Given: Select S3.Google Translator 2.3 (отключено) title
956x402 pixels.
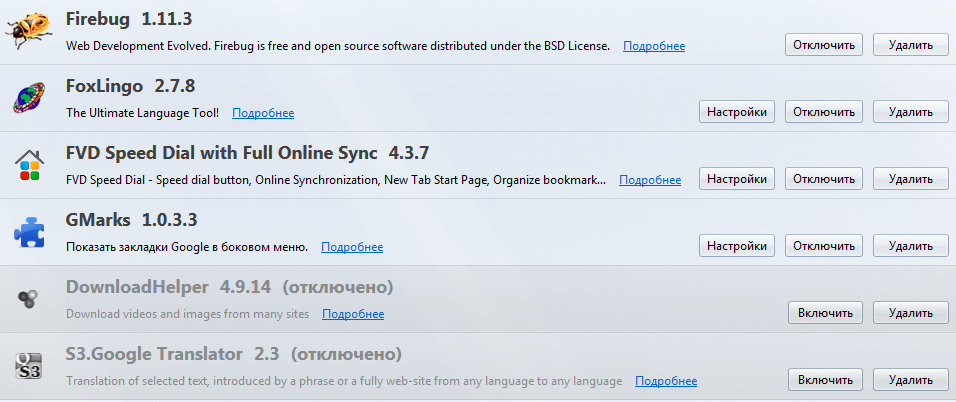Looking at the screenshot, I should pyautogui.click(x=234, y=354).
